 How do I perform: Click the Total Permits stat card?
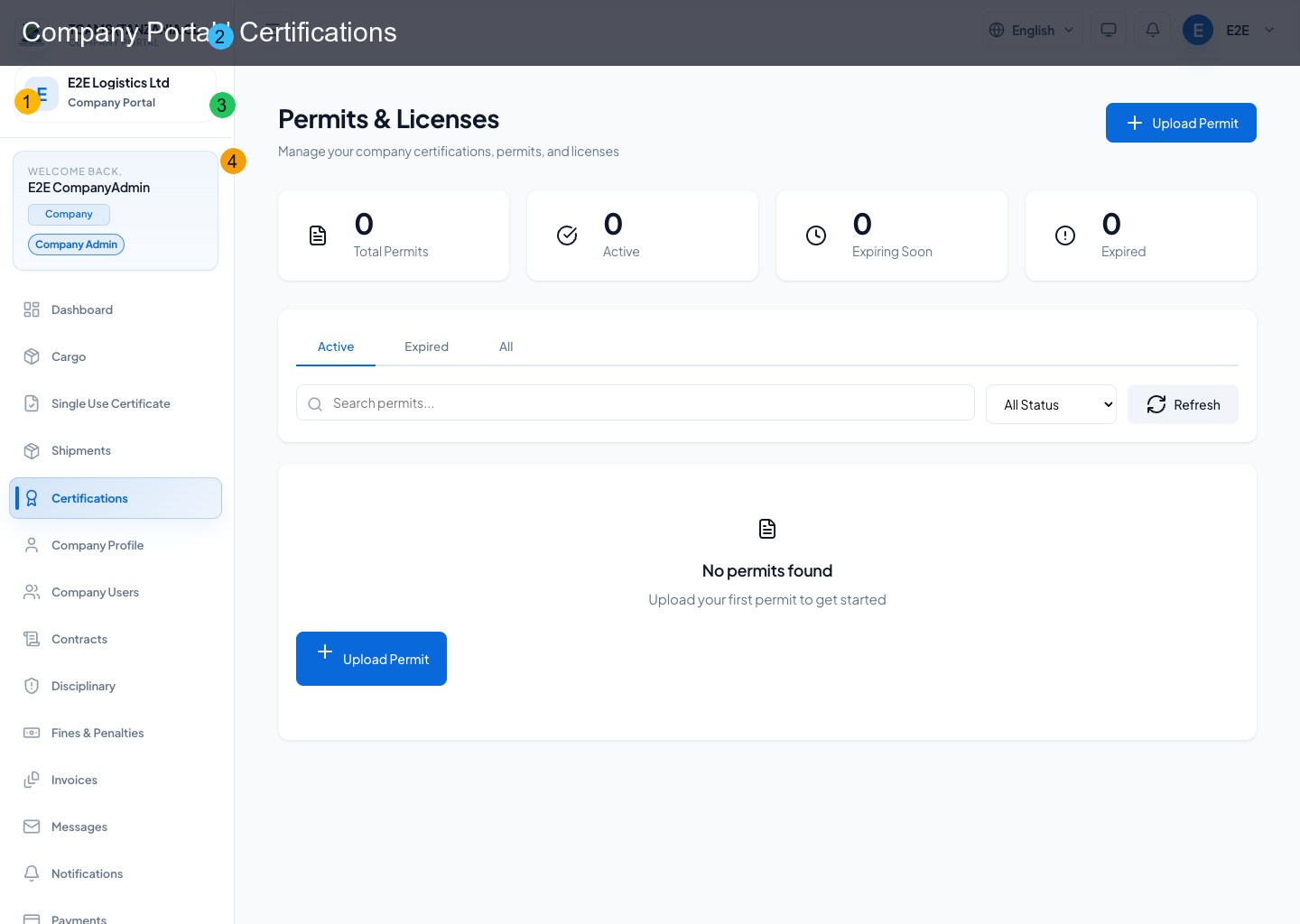click(x=394, y=236)
